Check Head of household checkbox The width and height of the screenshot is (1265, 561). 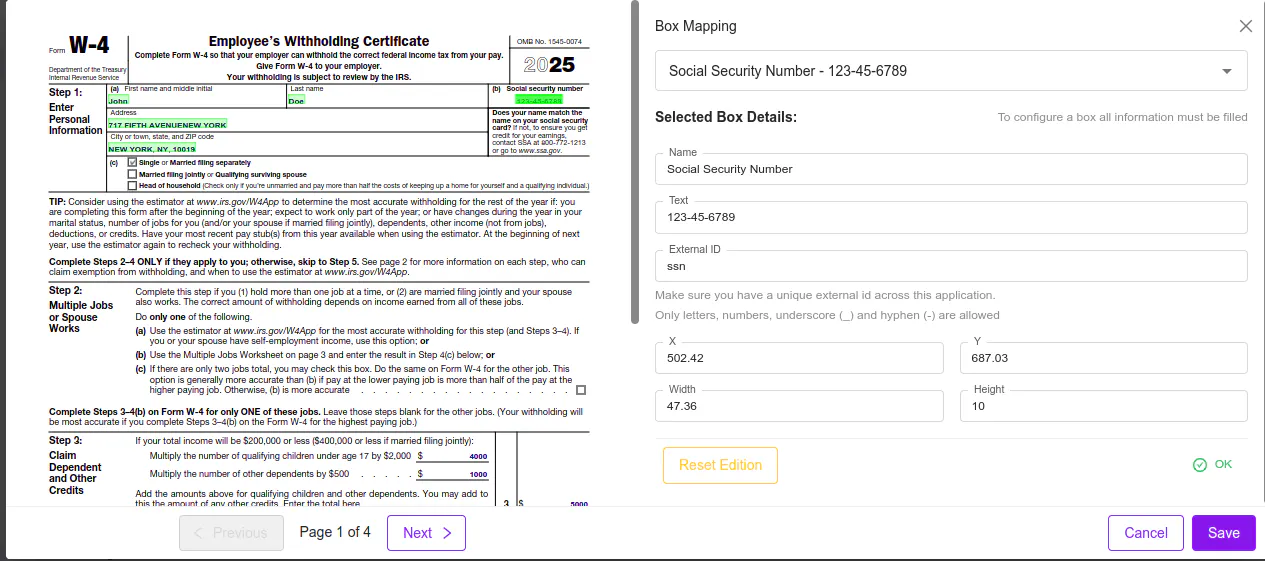[x=132, y=185]
